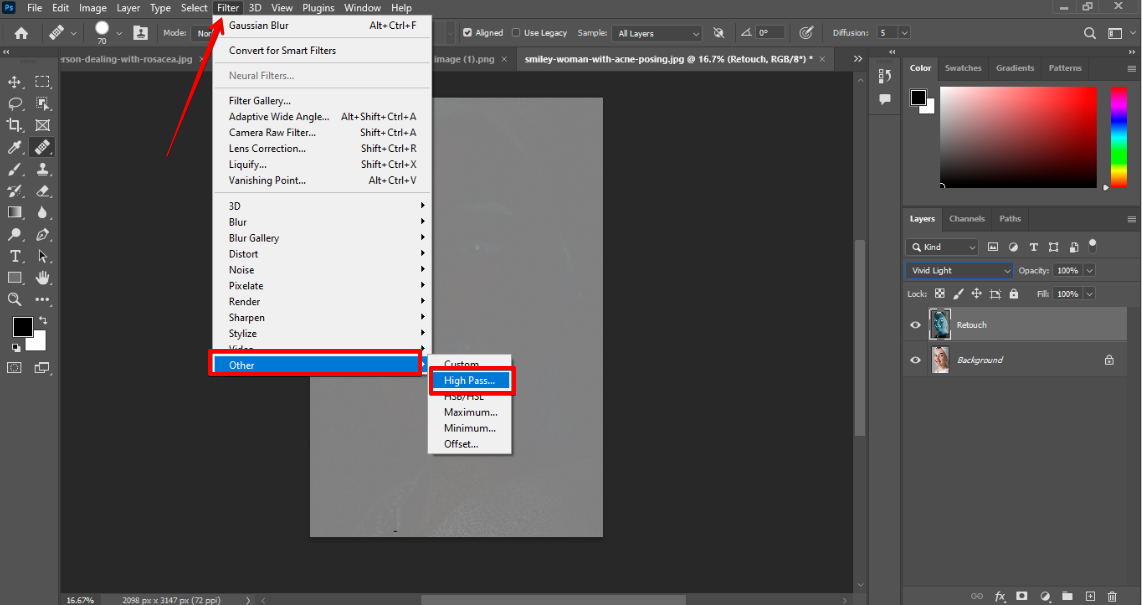Screen dimensions: 1142x605
Task: Toggle layer filtering on or off
Action: 1092,246
